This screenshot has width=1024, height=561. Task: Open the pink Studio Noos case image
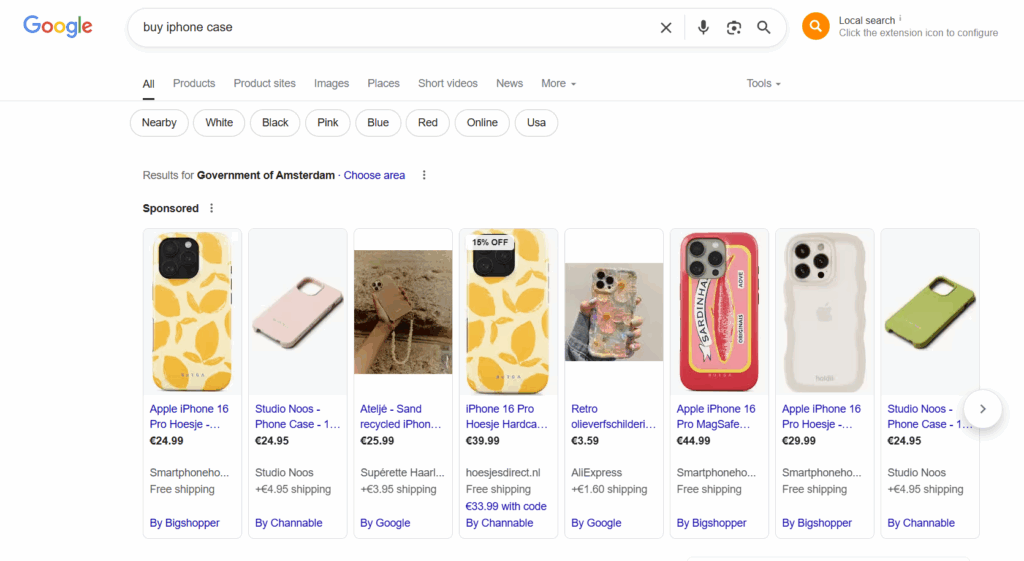(298, 312)
